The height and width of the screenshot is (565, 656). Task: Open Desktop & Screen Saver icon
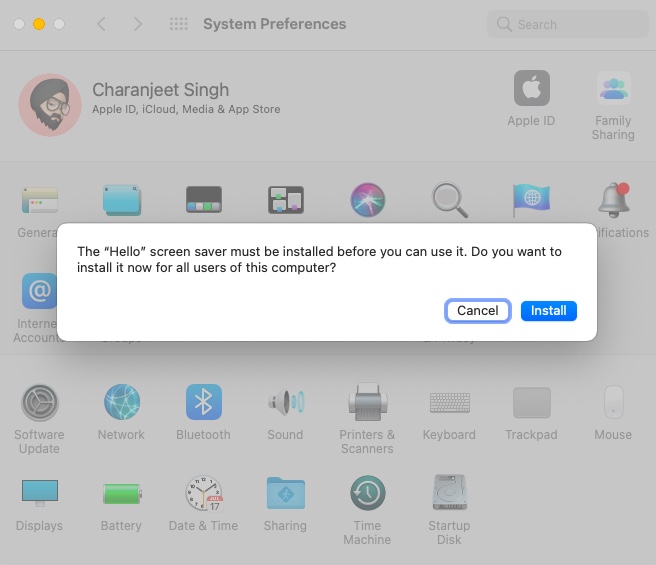[x=122, y=200]
